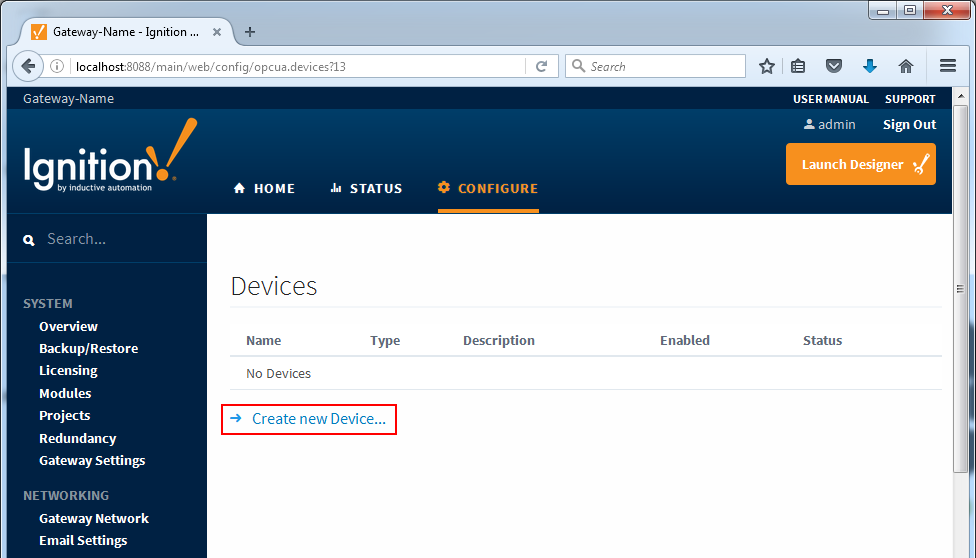
Task: Open Gateway Settings in the sidebar
Action: point(92,460)
